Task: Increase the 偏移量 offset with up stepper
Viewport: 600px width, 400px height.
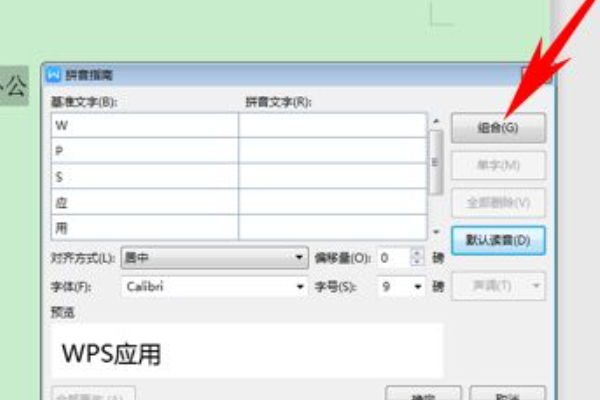Action: point(417,253)
